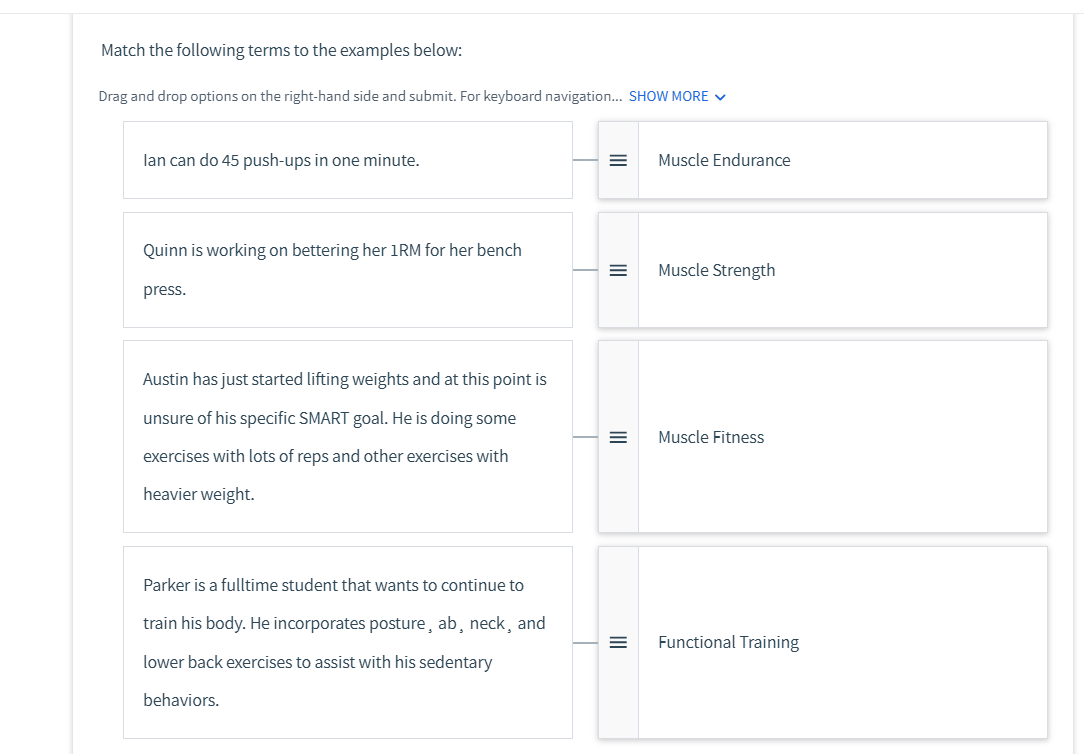Click the 'Match the following terms' heading
The height and width of the screenshot is (754, 1084).
[x=281, y=50]
